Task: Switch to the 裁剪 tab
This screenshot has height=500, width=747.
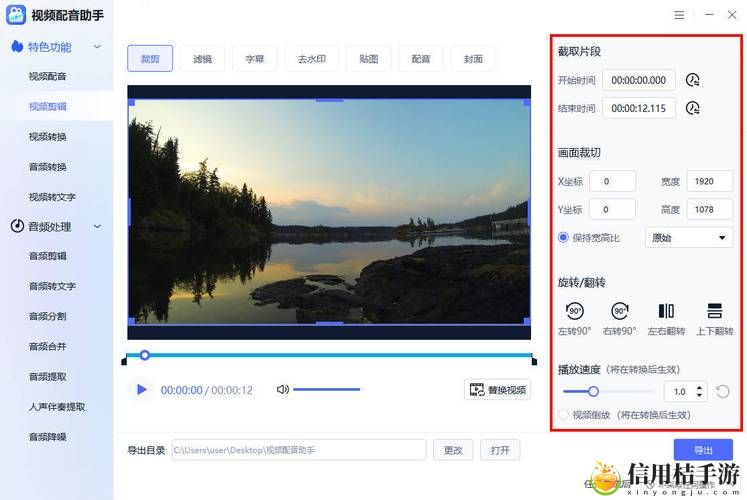Action: point(150,59)
